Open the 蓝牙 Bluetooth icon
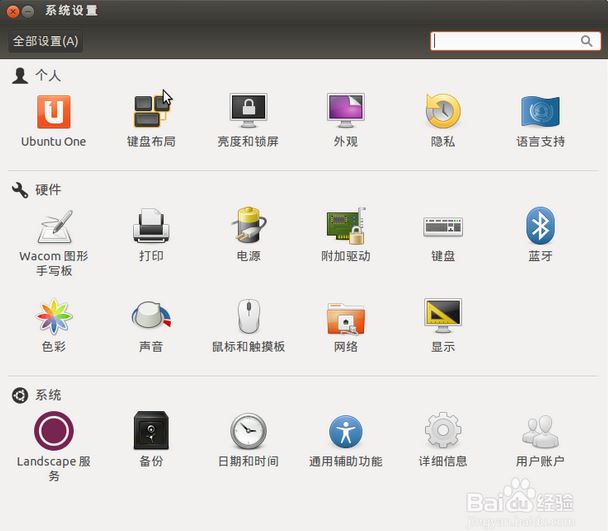This screenshot has height=531, width=608. 540,226
